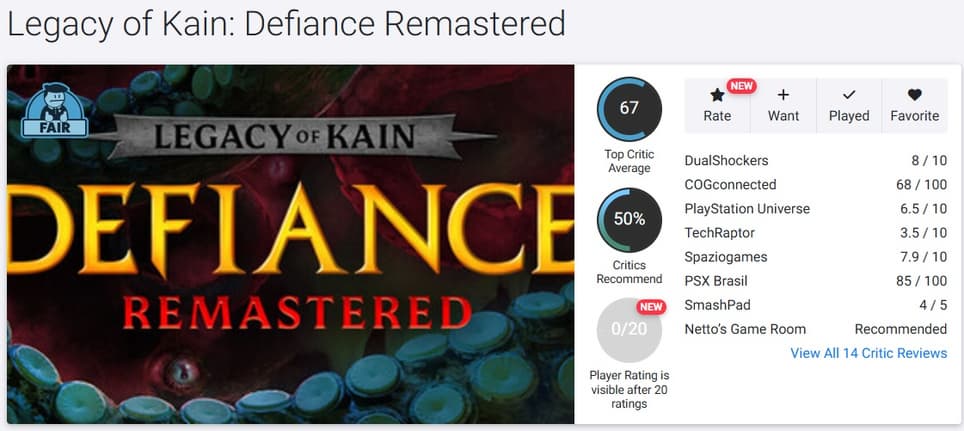This screenshot has height=431, width=964.
Task: Open the SmashPad review
Action: [717, 305]
